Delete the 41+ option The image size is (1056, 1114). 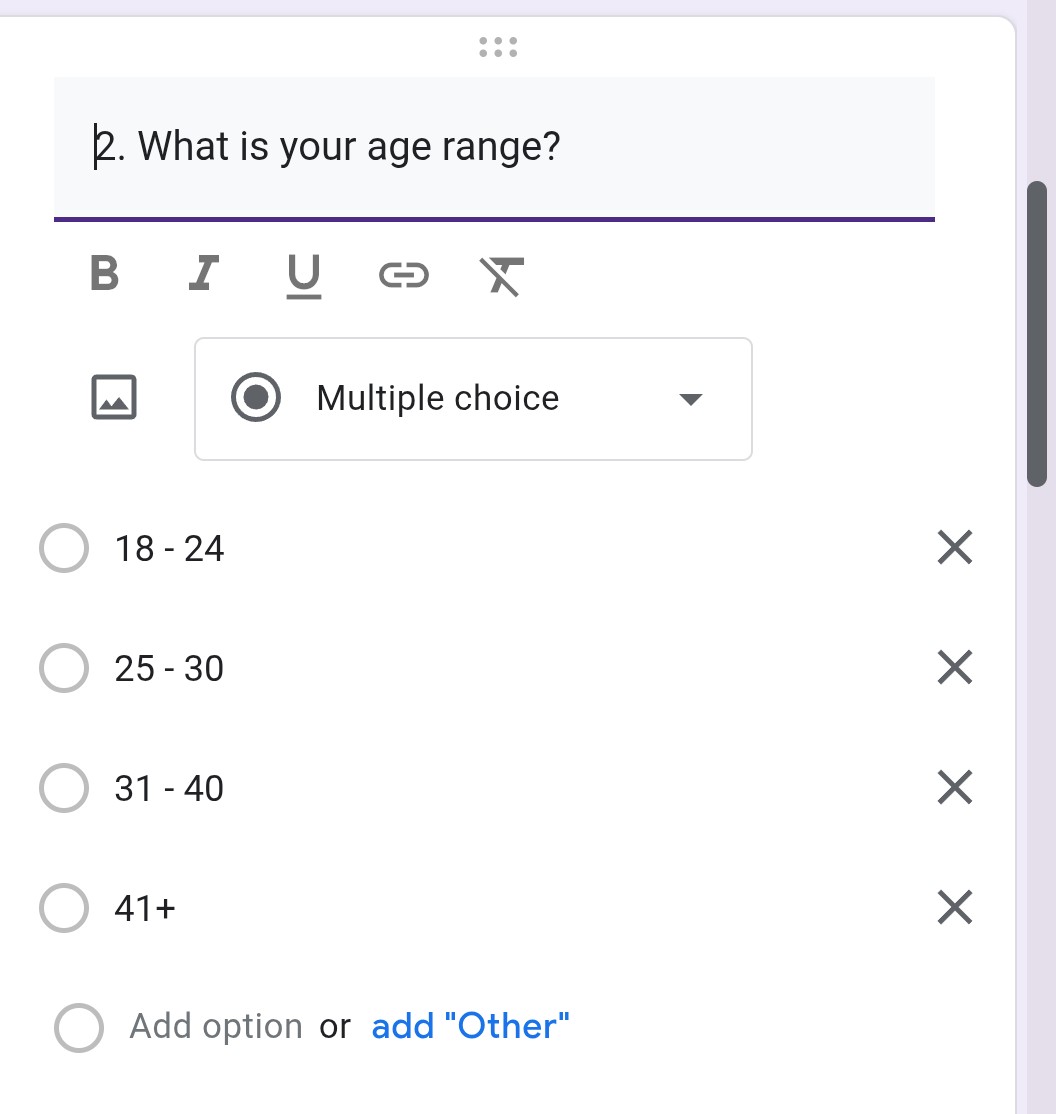coord(954,907)
